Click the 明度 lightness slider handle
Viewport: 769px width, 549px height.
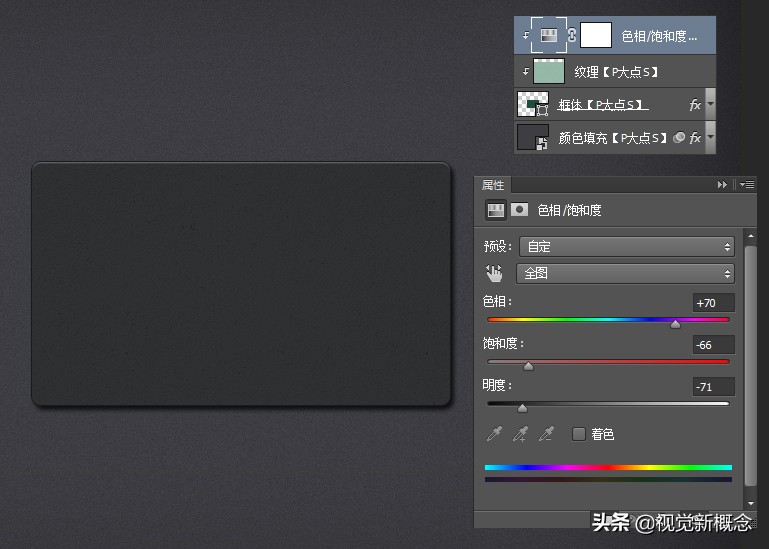coord(522,408)
